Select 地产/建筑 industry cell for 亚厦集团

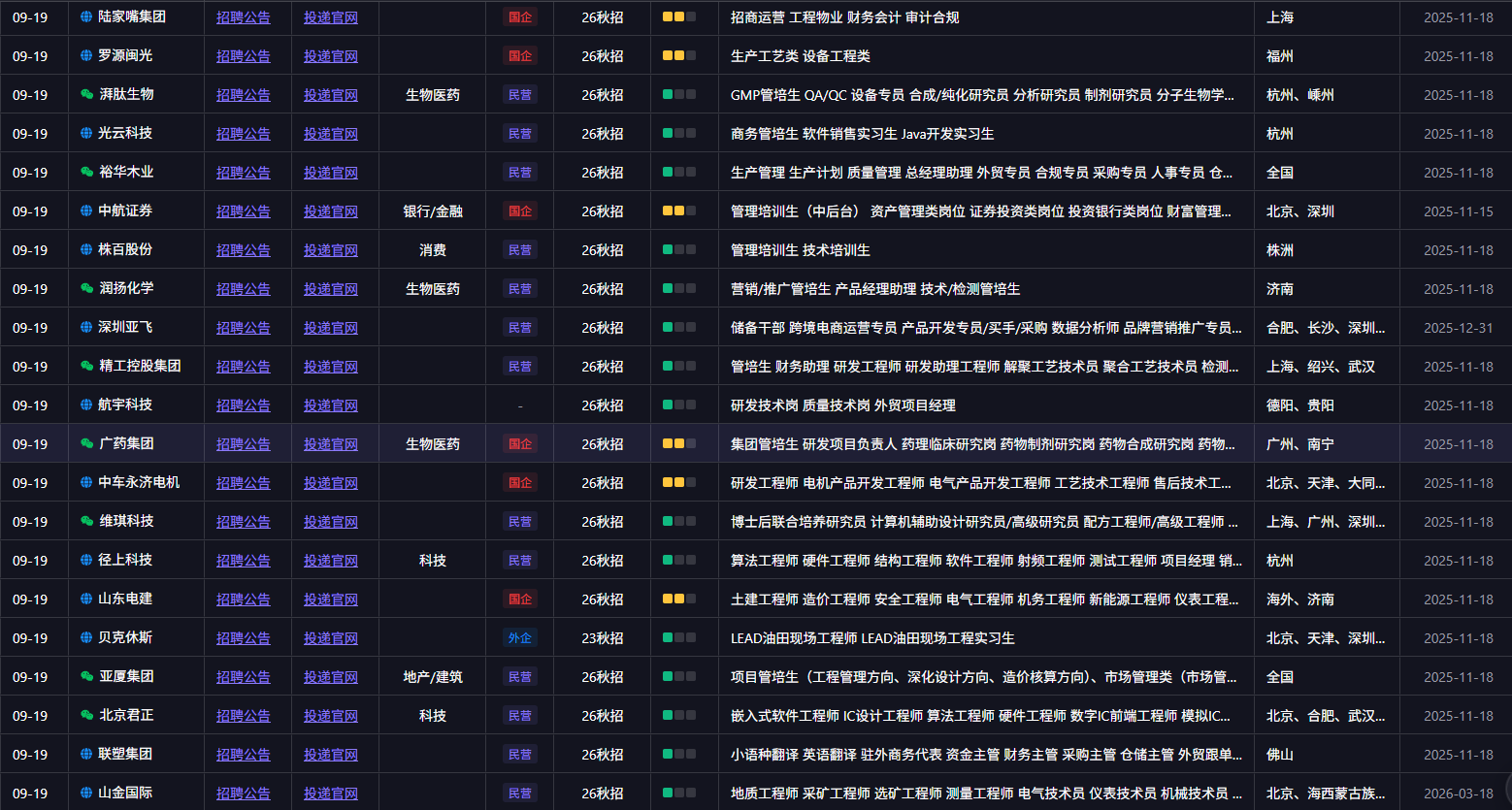coord(433,677)
